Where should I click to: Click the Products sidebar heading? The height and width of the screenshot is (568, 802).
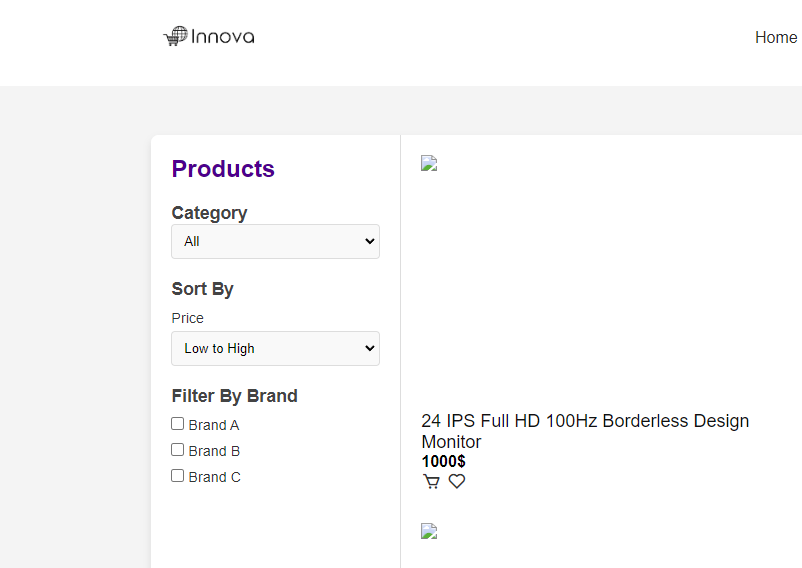tap(223, 169)
